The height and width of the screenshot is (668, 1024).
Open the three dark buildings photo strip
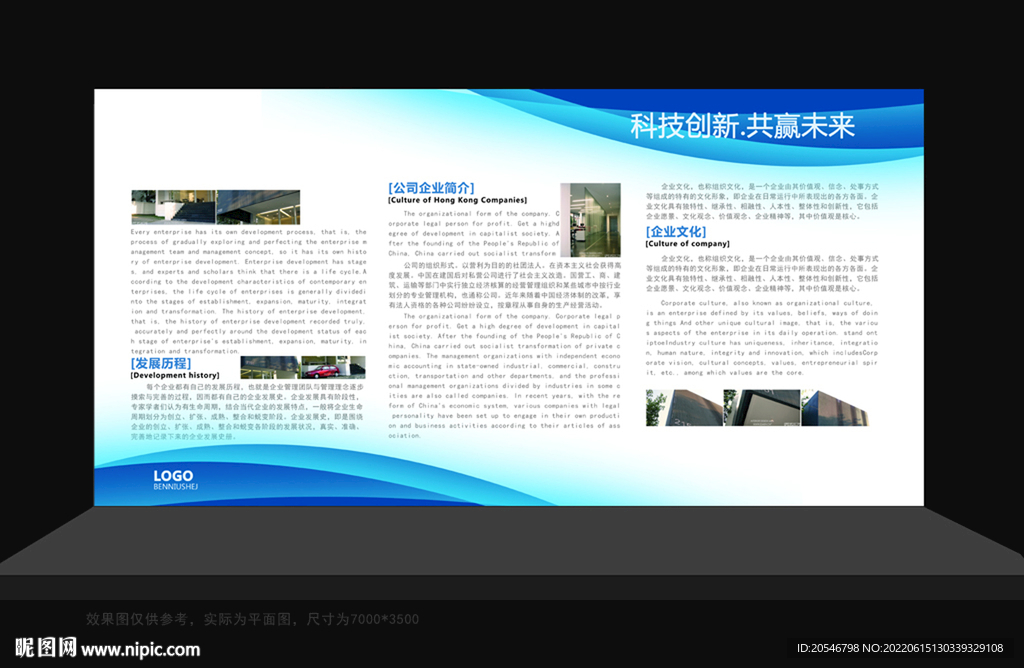click(758, 408)
